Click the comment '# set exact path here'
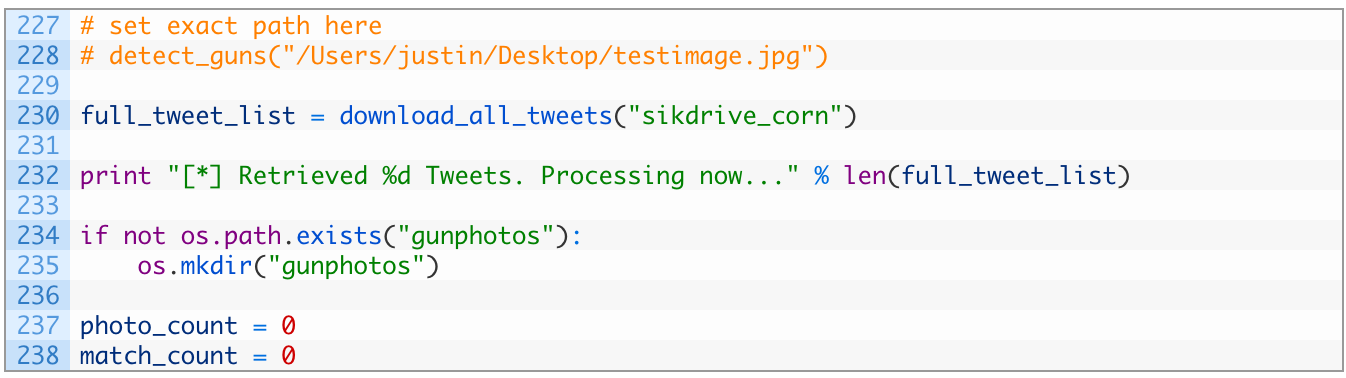This screenshot has width=1346, height=378. [x=231, y=26]
